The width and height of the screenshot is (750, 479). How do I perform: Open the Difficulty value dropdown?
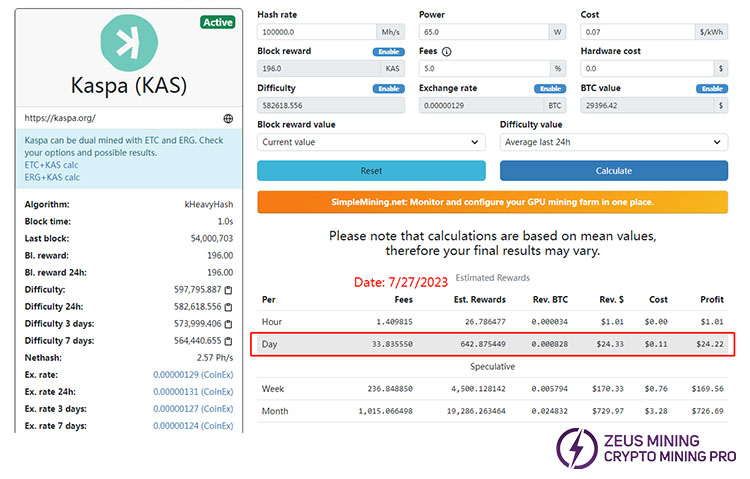[x=613, y=143]
